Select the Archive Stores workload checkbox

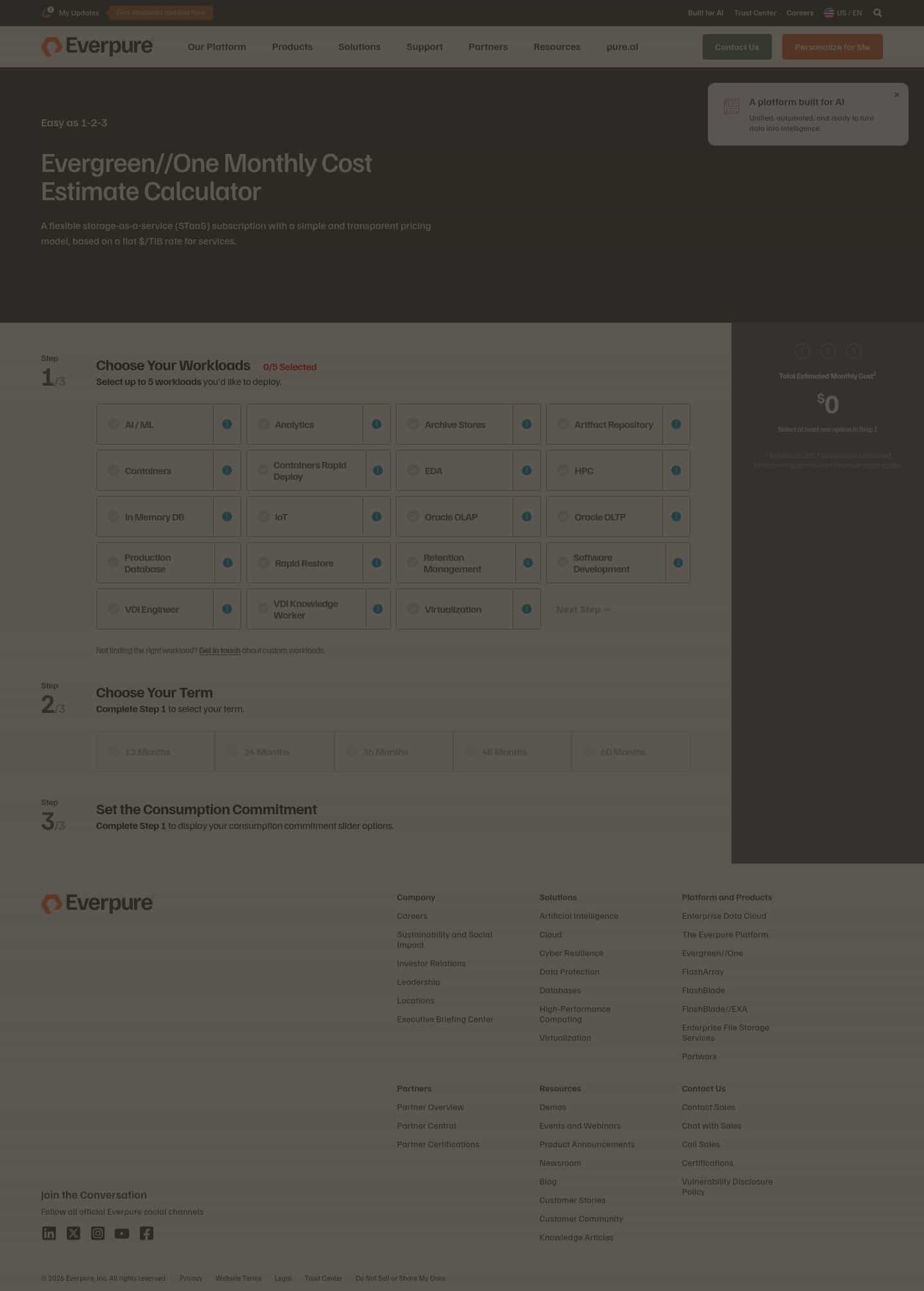[x=413, y=424]
